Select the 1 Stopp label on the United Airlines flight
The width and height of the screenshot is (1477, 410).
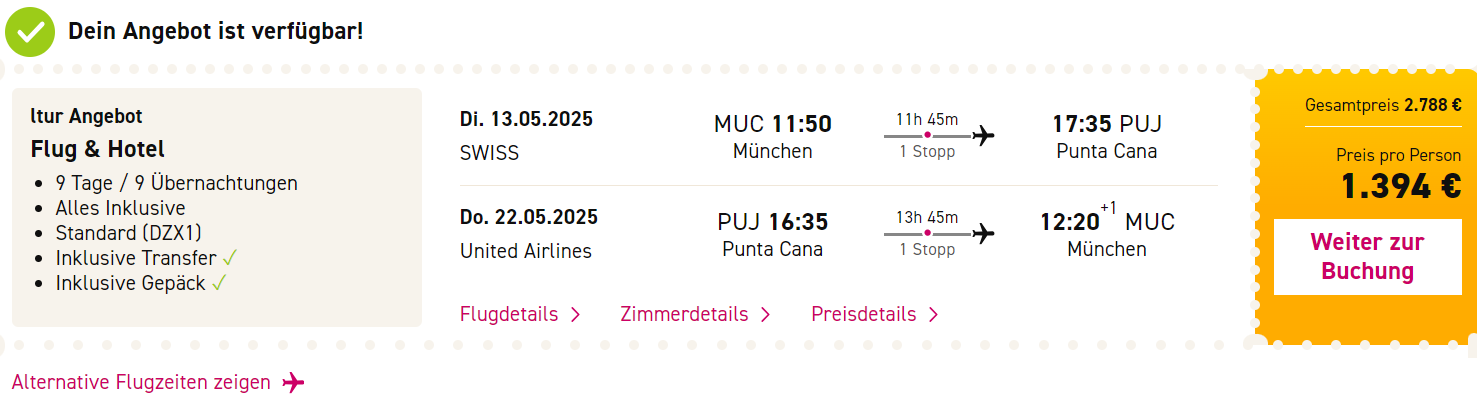coord(927,250)
